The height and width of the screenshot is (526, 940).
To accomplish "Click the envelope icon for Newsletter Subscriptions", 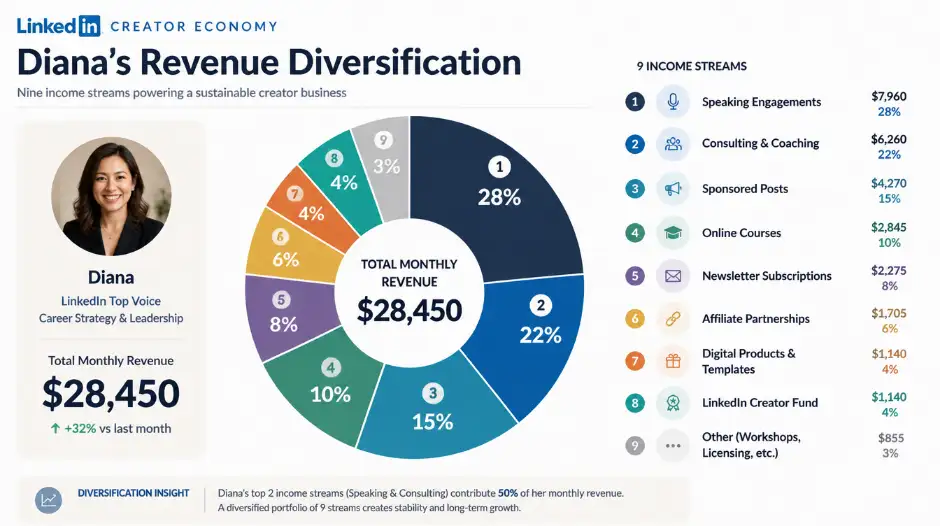I will (x=673, y=276).
